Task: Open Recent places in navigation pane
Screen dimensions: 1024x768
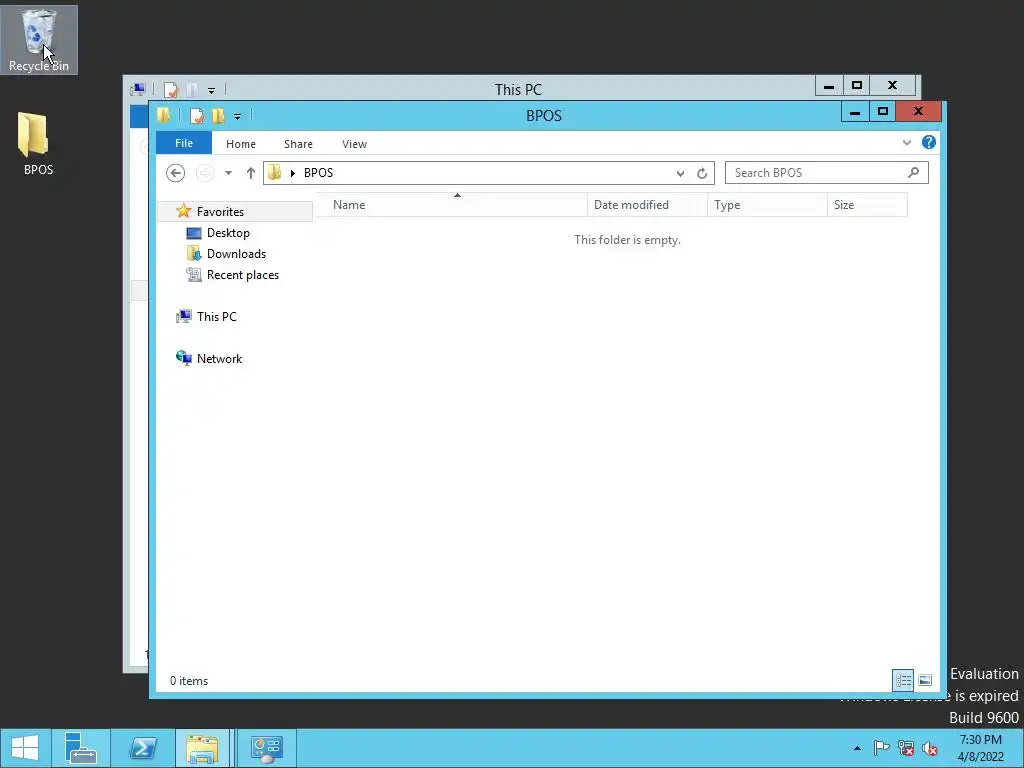Action: click(x=242, y=275)
